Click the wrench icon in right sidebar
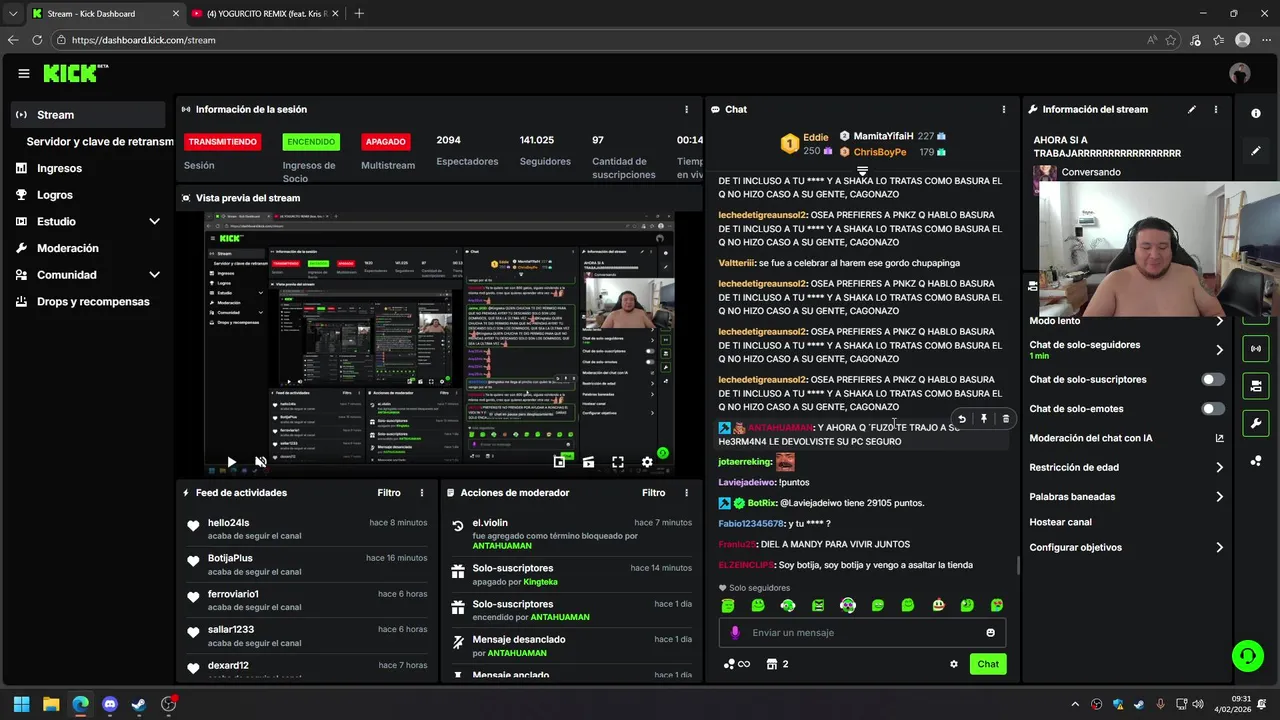This screenshot has height=720, width=1280. (1256, 423)
